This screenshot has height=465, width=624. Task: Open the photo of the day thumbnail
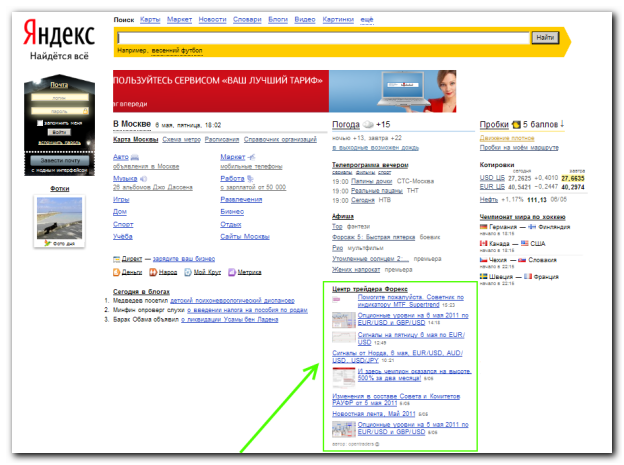tap(59, 218)
